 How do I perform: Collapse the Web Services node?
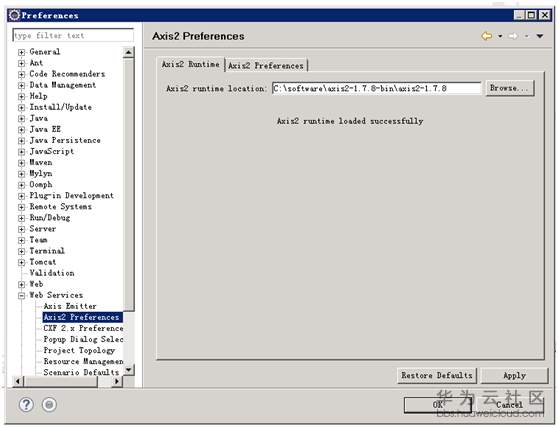coord(22,296)
